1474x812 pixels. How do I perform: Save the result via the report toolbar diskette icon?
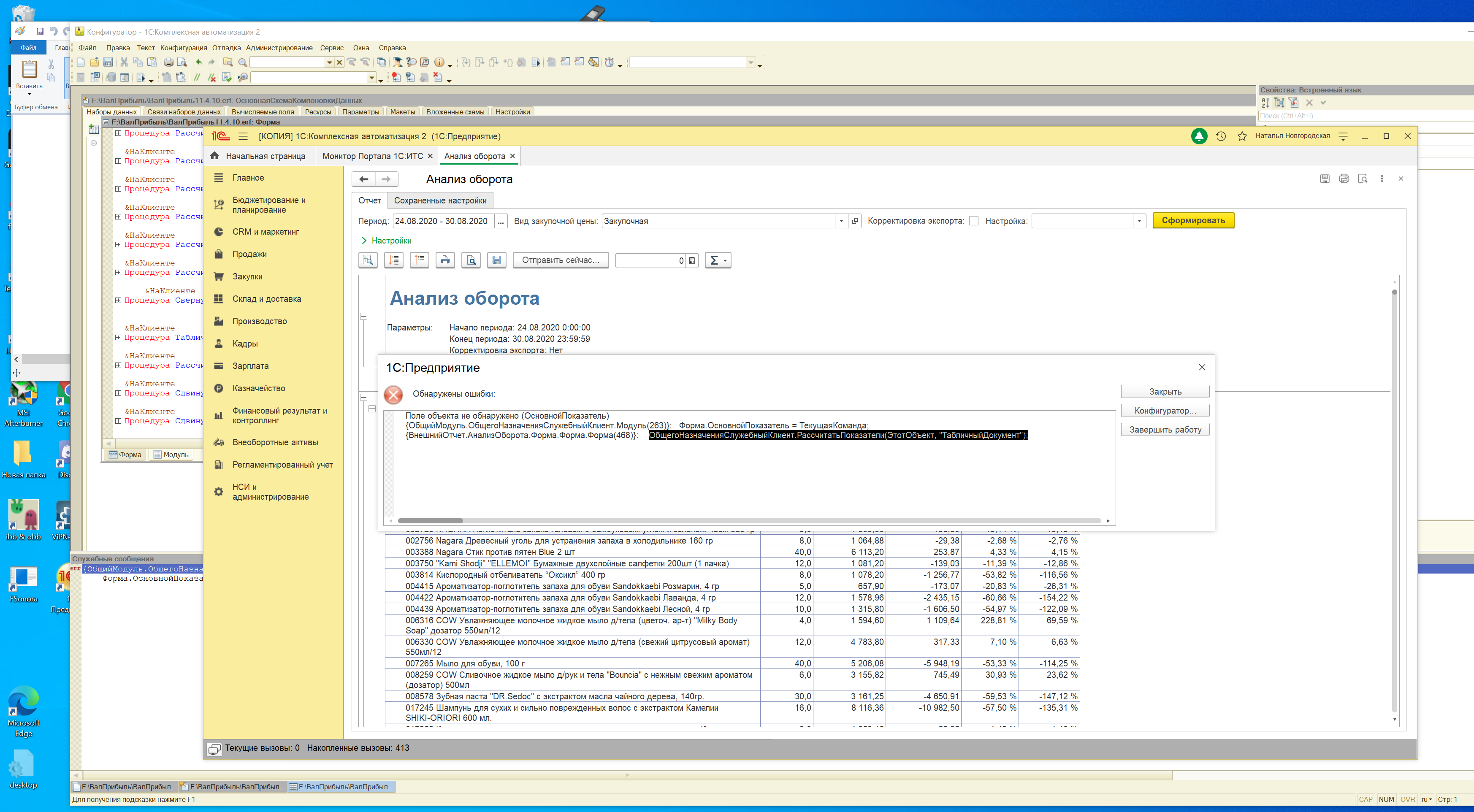click(497, 260)
